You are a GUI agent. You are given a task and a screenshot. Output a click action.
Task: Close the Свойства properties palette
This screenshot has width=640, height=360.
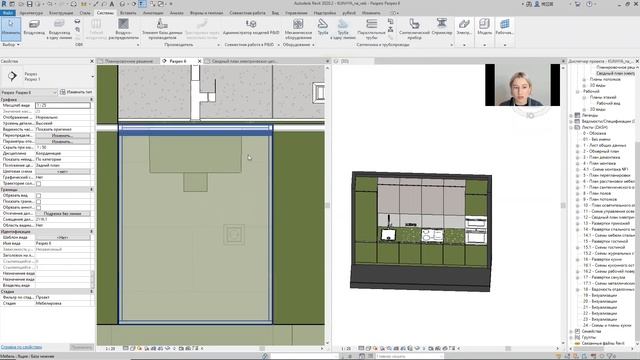coord(92,61)
